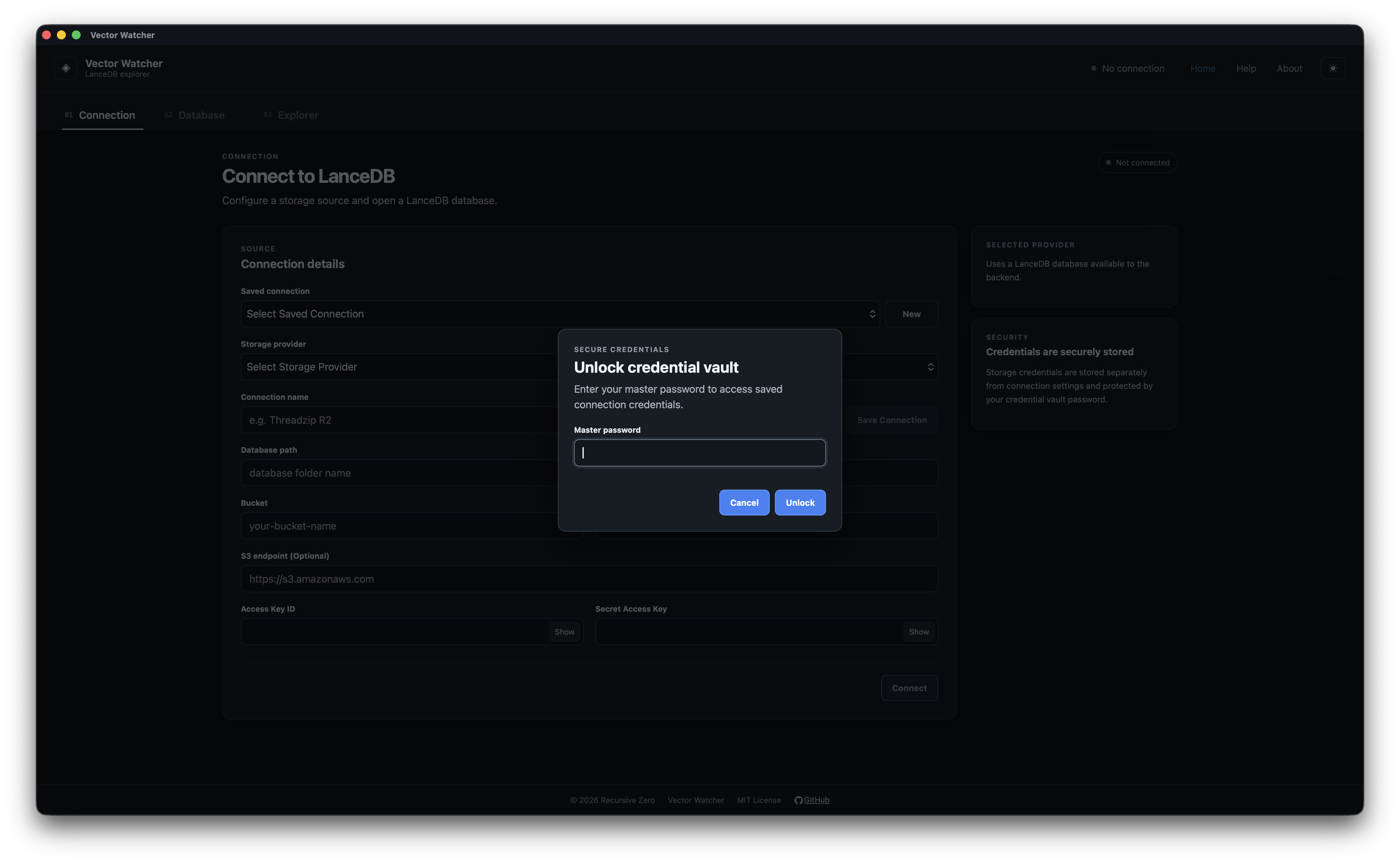The image size is (1400, 863).
Task: Open the Help nav item
Action: 1246,68
